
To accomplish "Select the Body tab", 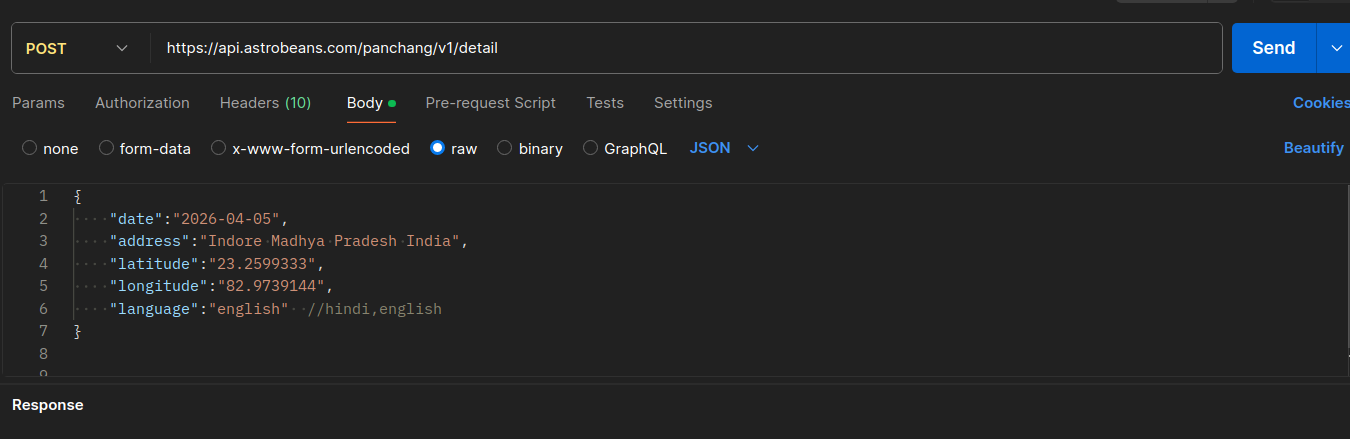I will [x=365, y=103].
